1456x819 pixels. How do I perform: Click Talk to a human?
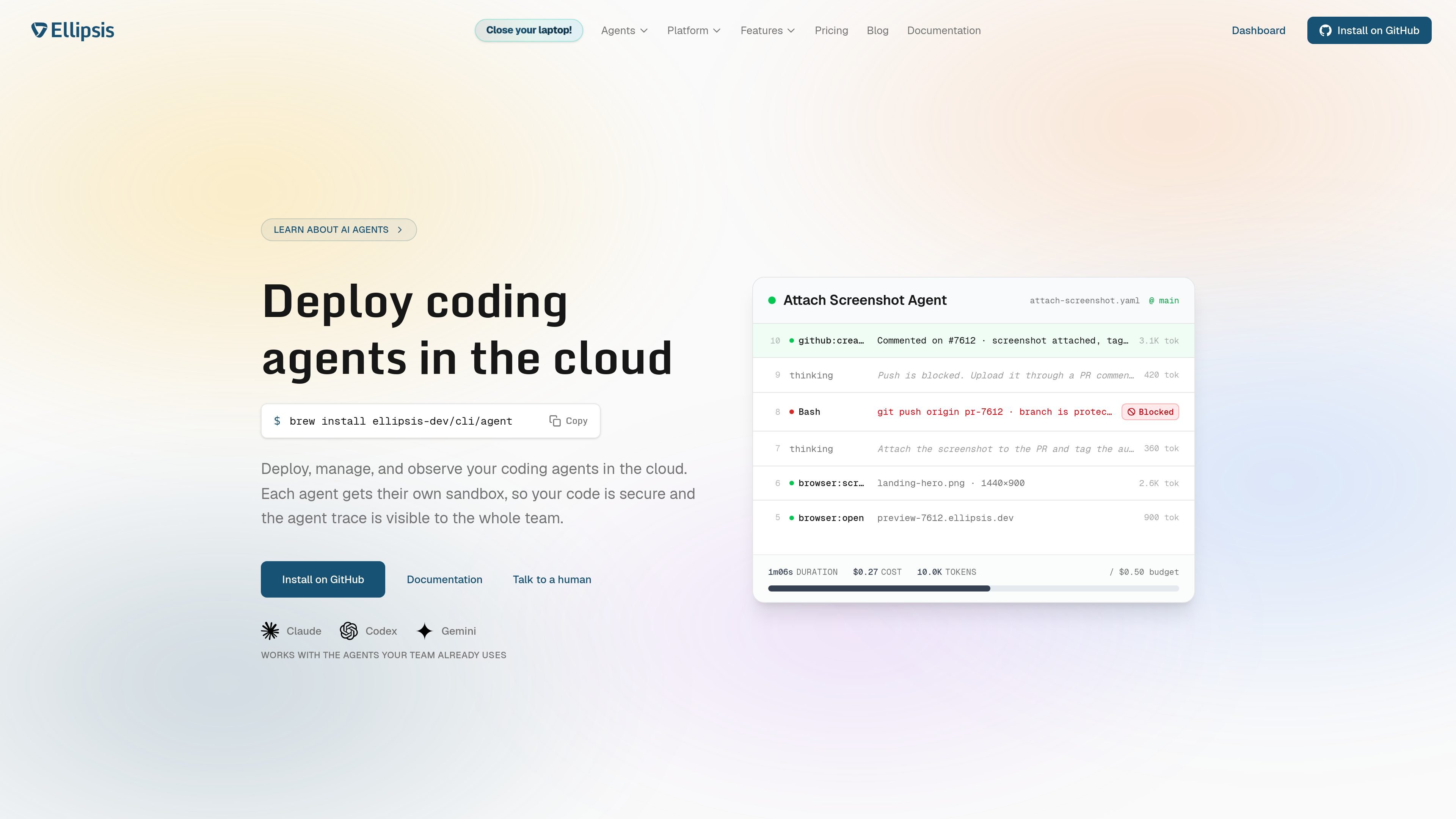[x=552, y=579]
